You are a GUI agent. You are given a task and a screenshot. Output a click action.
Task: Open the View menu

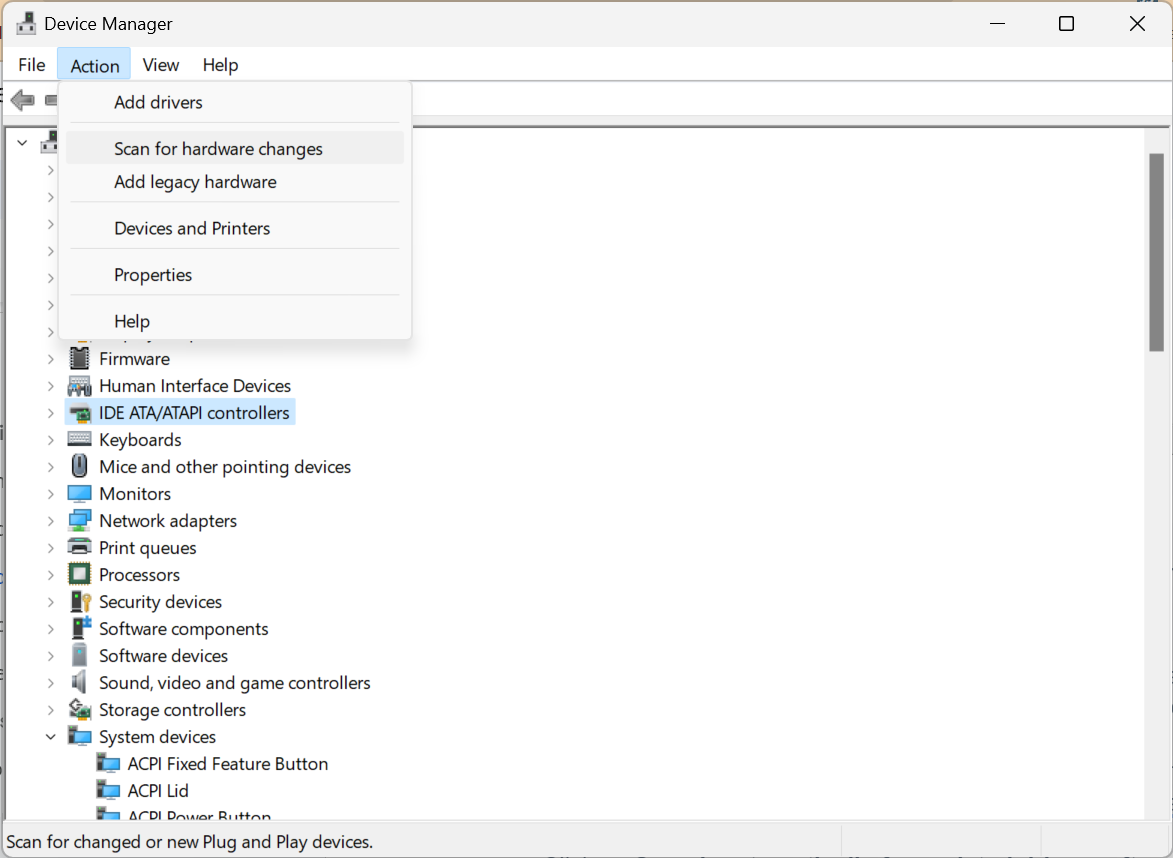click(x=160, y=64)
